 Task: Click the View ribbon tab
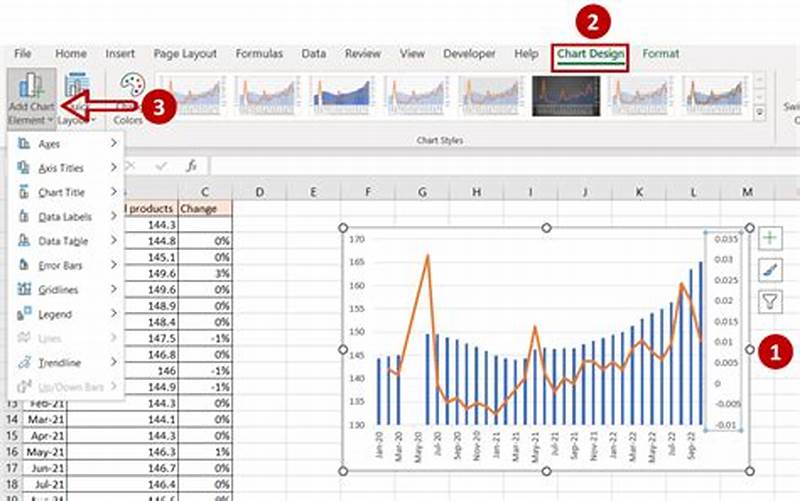pyautogui.click(x=412, y=54)
